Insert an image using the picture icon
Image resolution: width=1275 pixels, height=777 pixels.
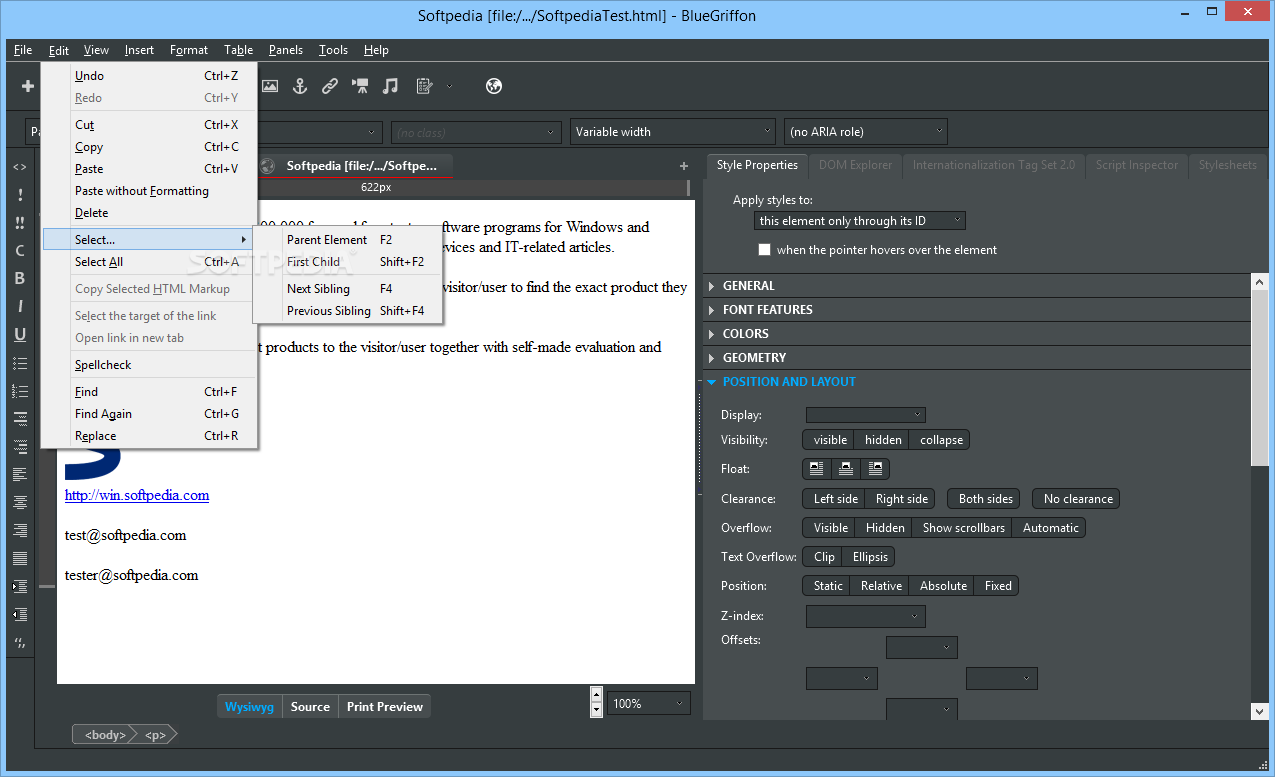pos(269,87)
